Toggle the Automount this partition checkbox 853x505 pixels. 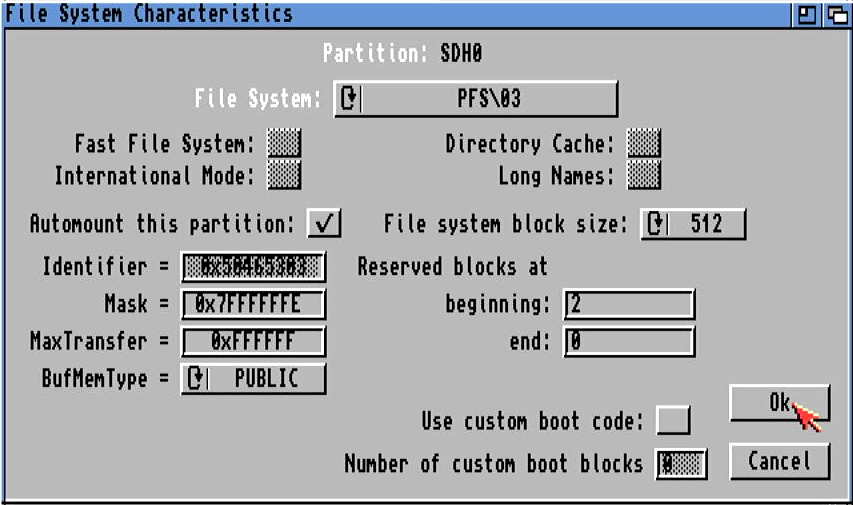(323, 223)
